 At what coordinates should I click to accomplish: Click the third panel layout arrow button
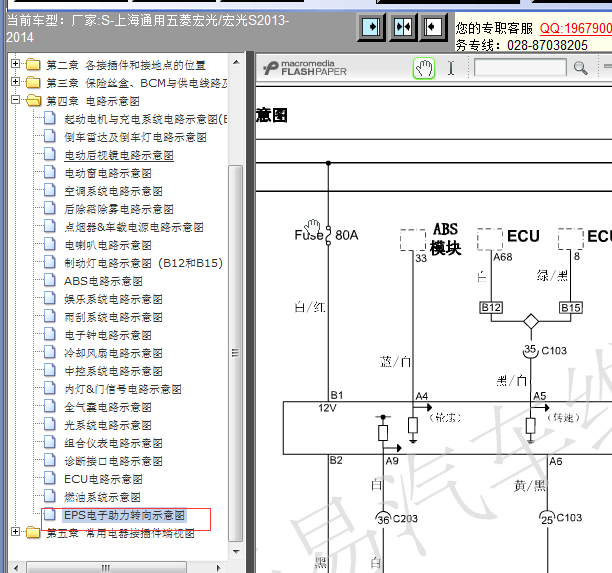pyautogui.click(x=433, y=27)
